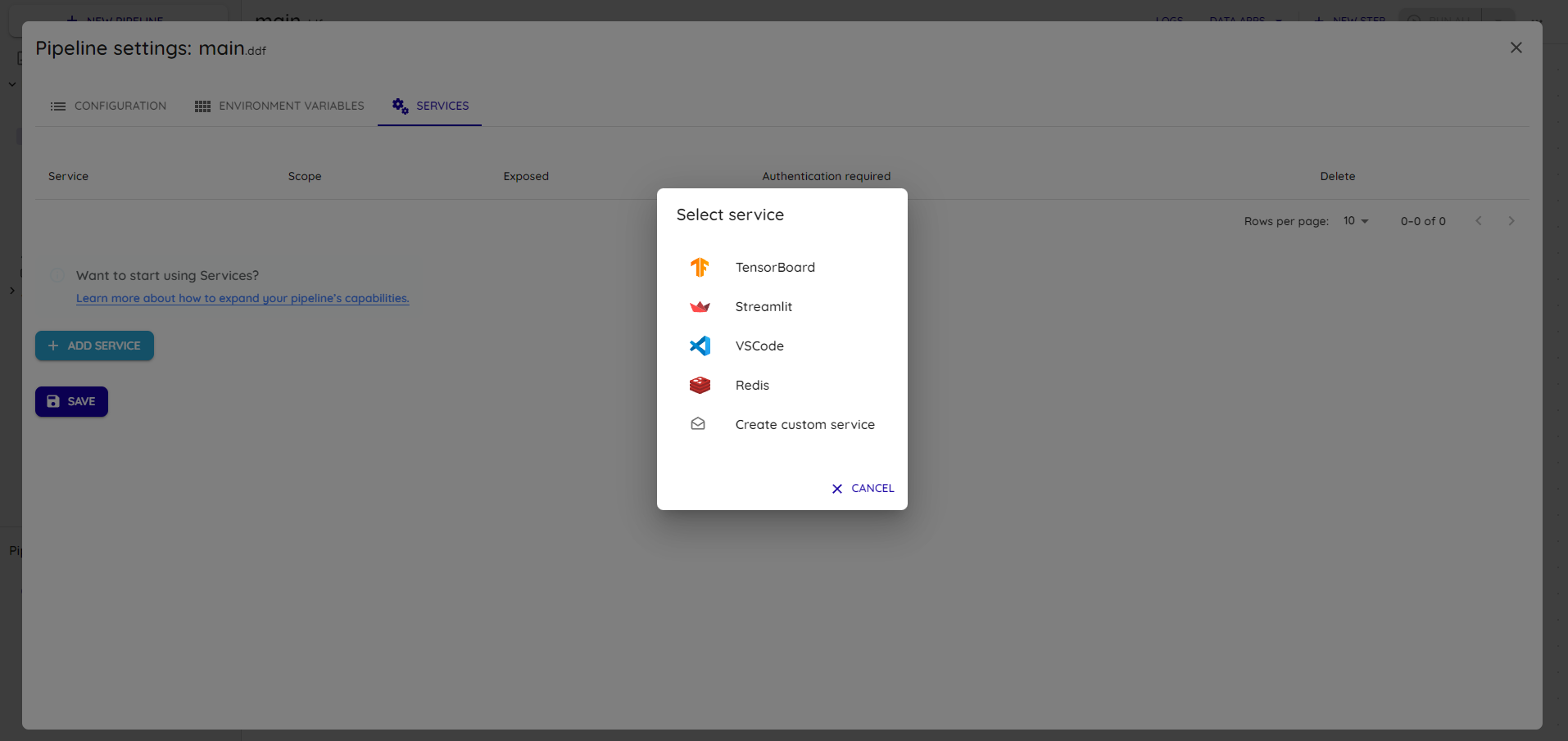Choose the TensorBoard service icon

tap(700, 267)
